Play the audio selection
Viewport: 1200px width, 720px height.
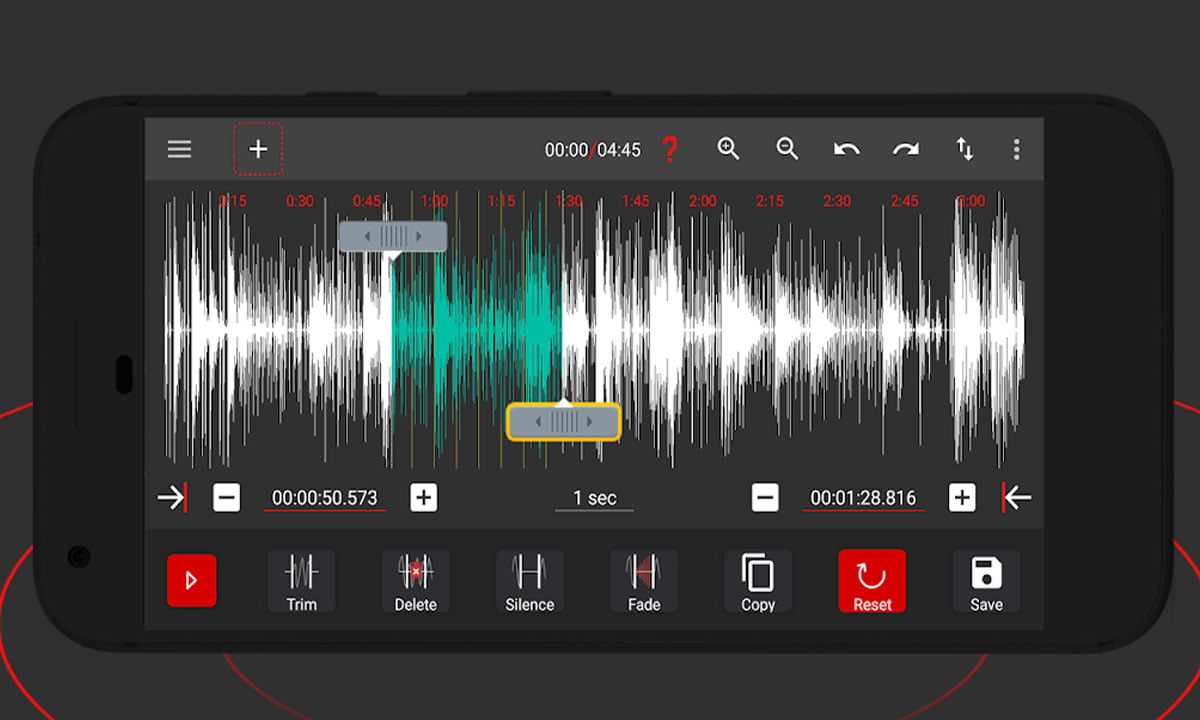[x=191, y=580]
